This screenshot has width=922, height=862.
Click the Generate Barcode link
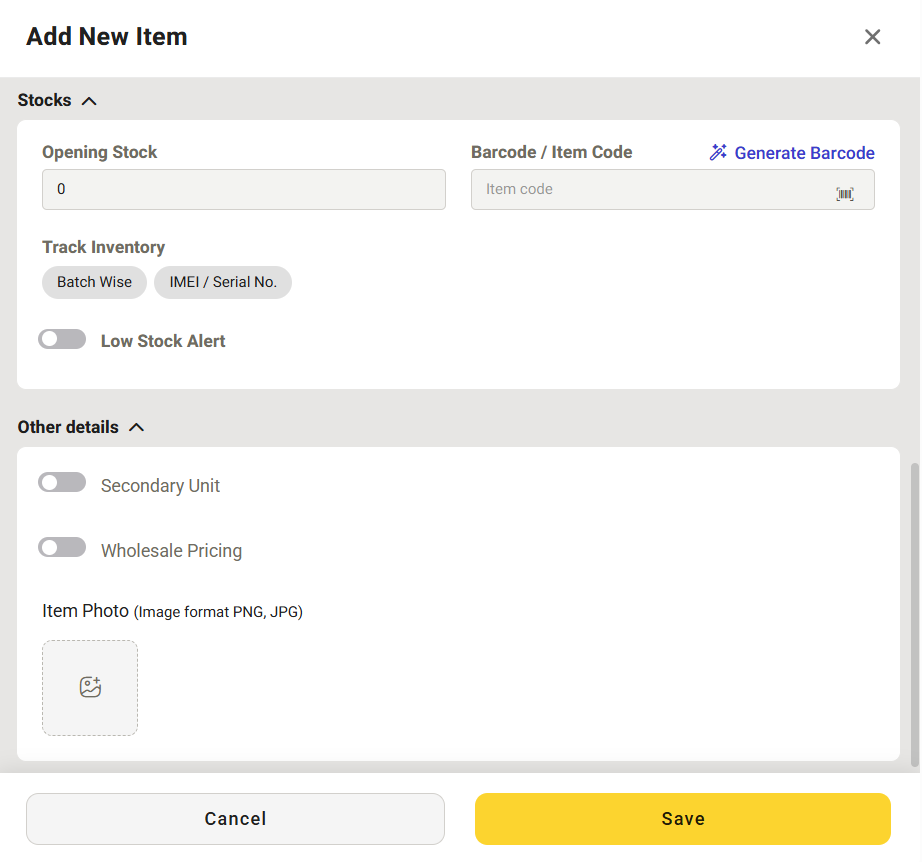coord(804,153)
